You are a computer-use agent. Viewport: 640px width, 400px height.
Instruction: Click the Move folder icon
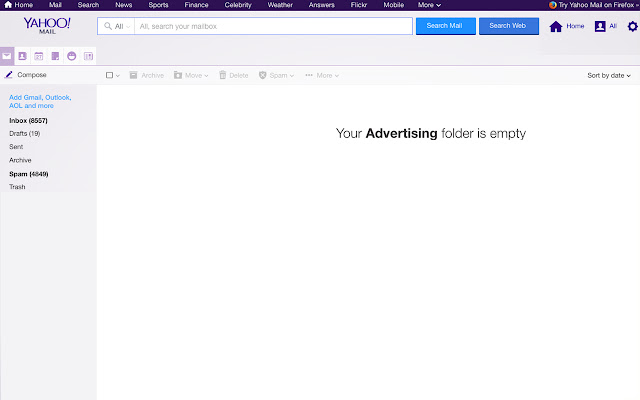pyautogui.click(x=178, y=75)
